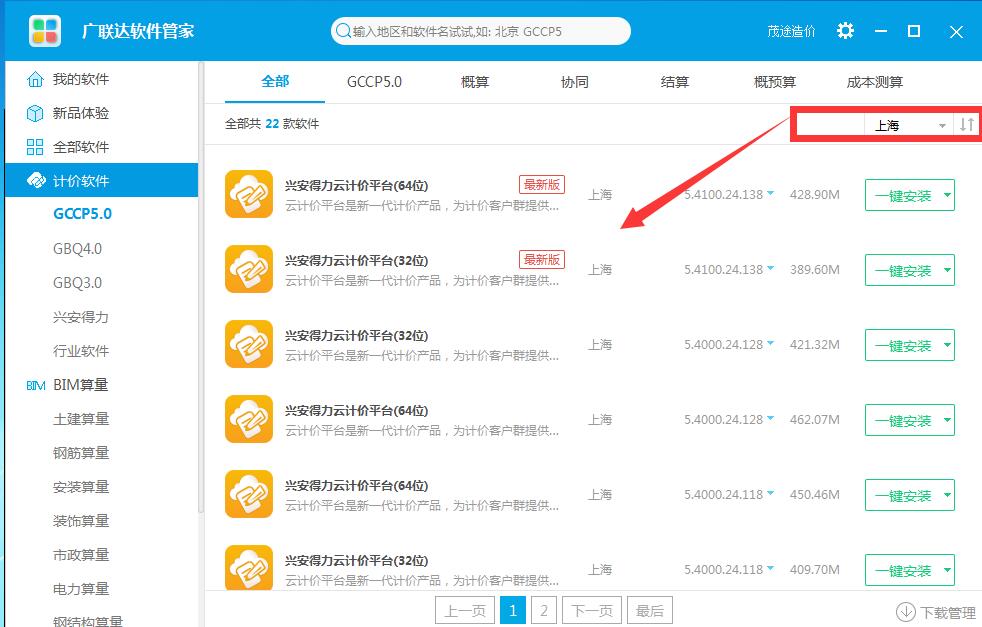982x627 pixels.
Task: Switch to the 概算 tab
Action: 474,81
